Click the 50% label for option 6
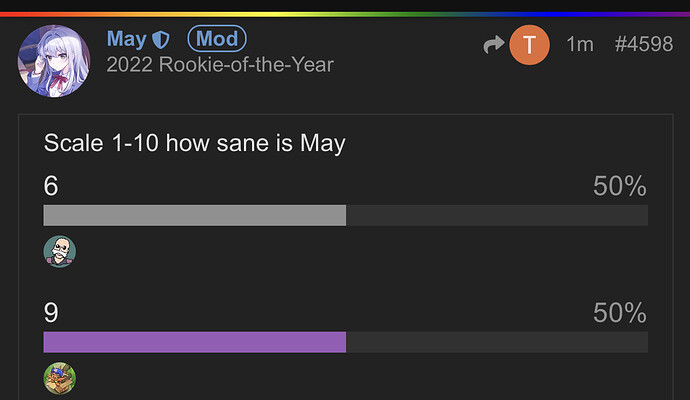690x400 pixels. [x=620, y=186]
